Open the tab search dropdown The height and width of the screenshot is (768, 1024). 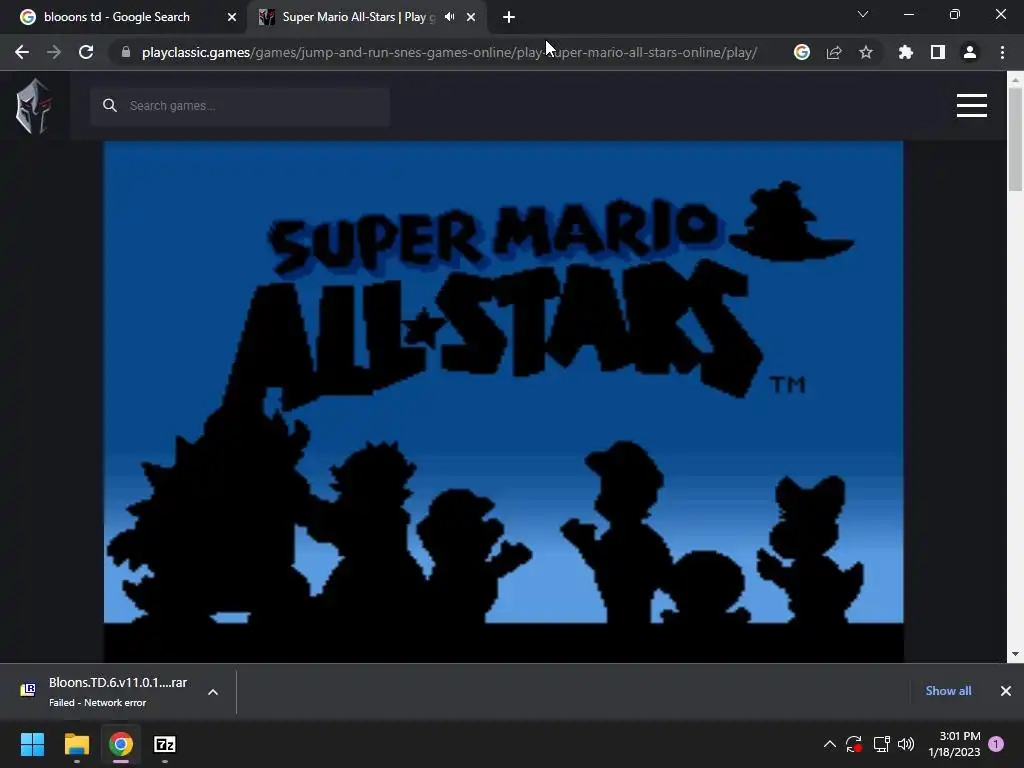[863, 14]
